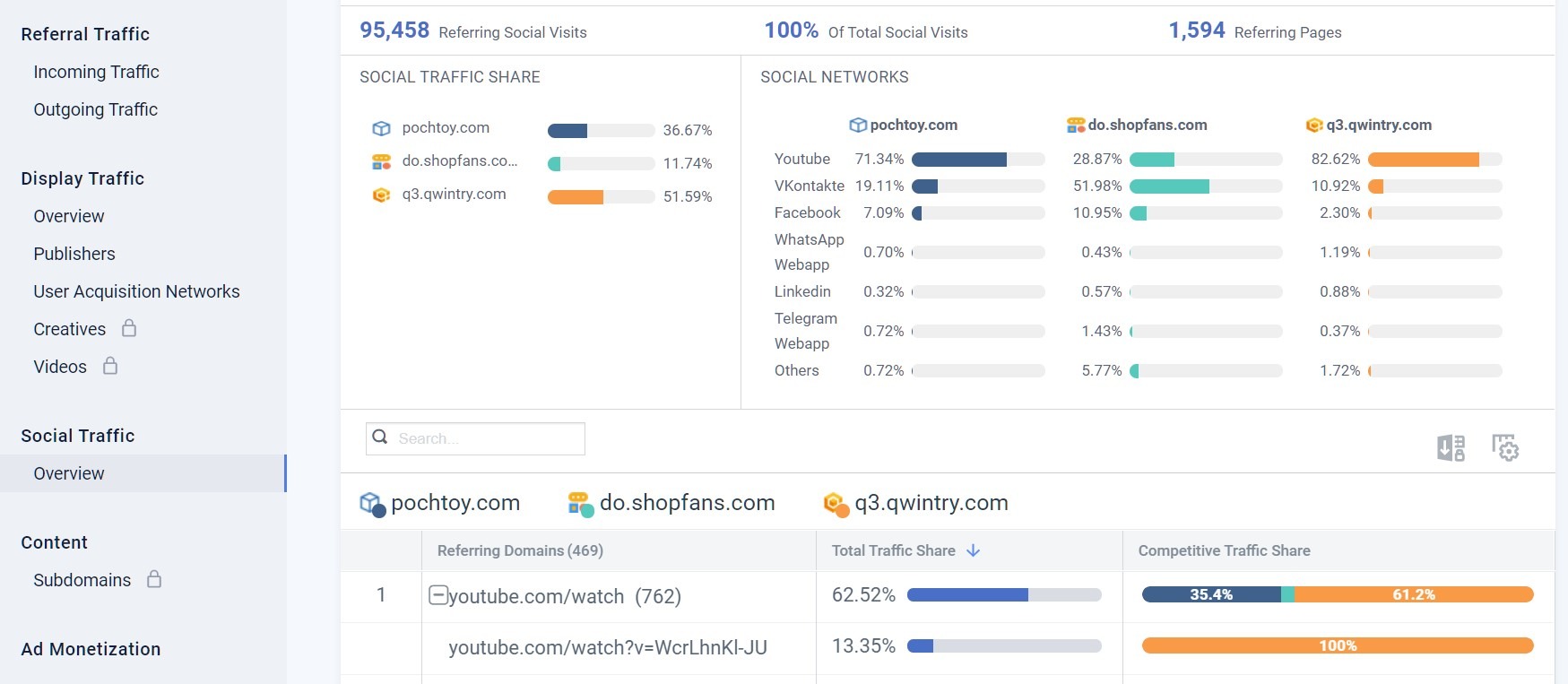The height and width of the screenshot is (684, 1568).
Task: Collapse the youtube.com/watch row group
Action: (x=437, y=595)
